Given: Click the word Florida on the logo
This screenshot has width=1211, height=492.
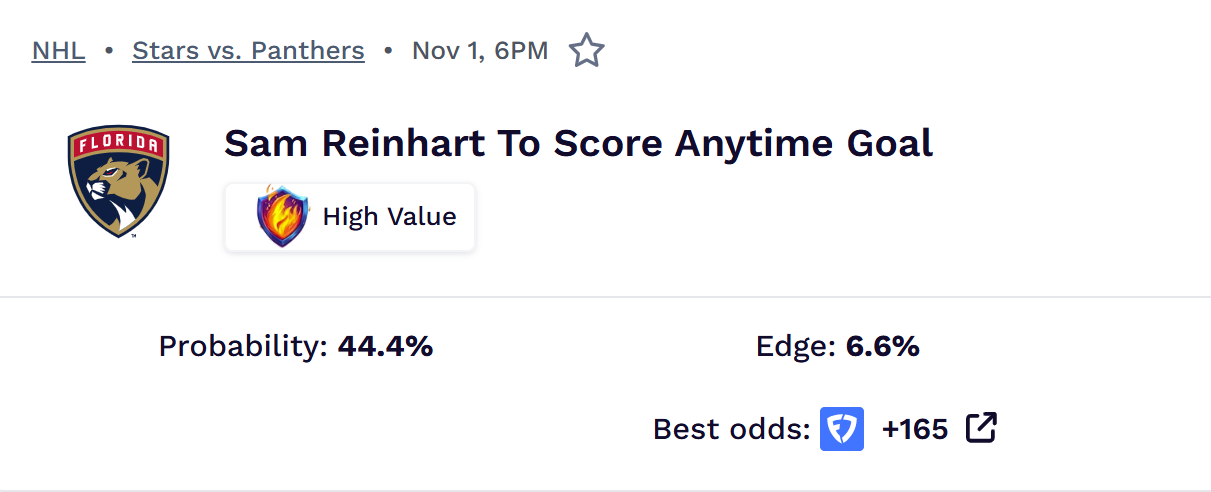Looking at the screenshot, I should point(119,141).
